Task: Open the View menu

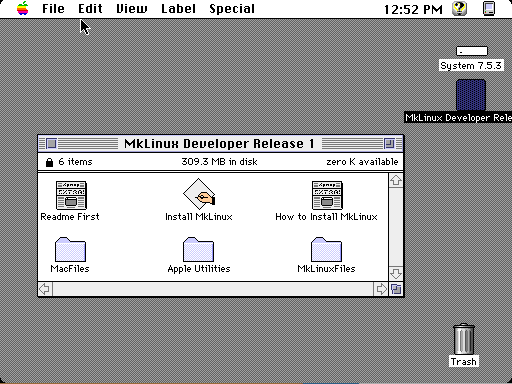Action: [x=132, y=9]
